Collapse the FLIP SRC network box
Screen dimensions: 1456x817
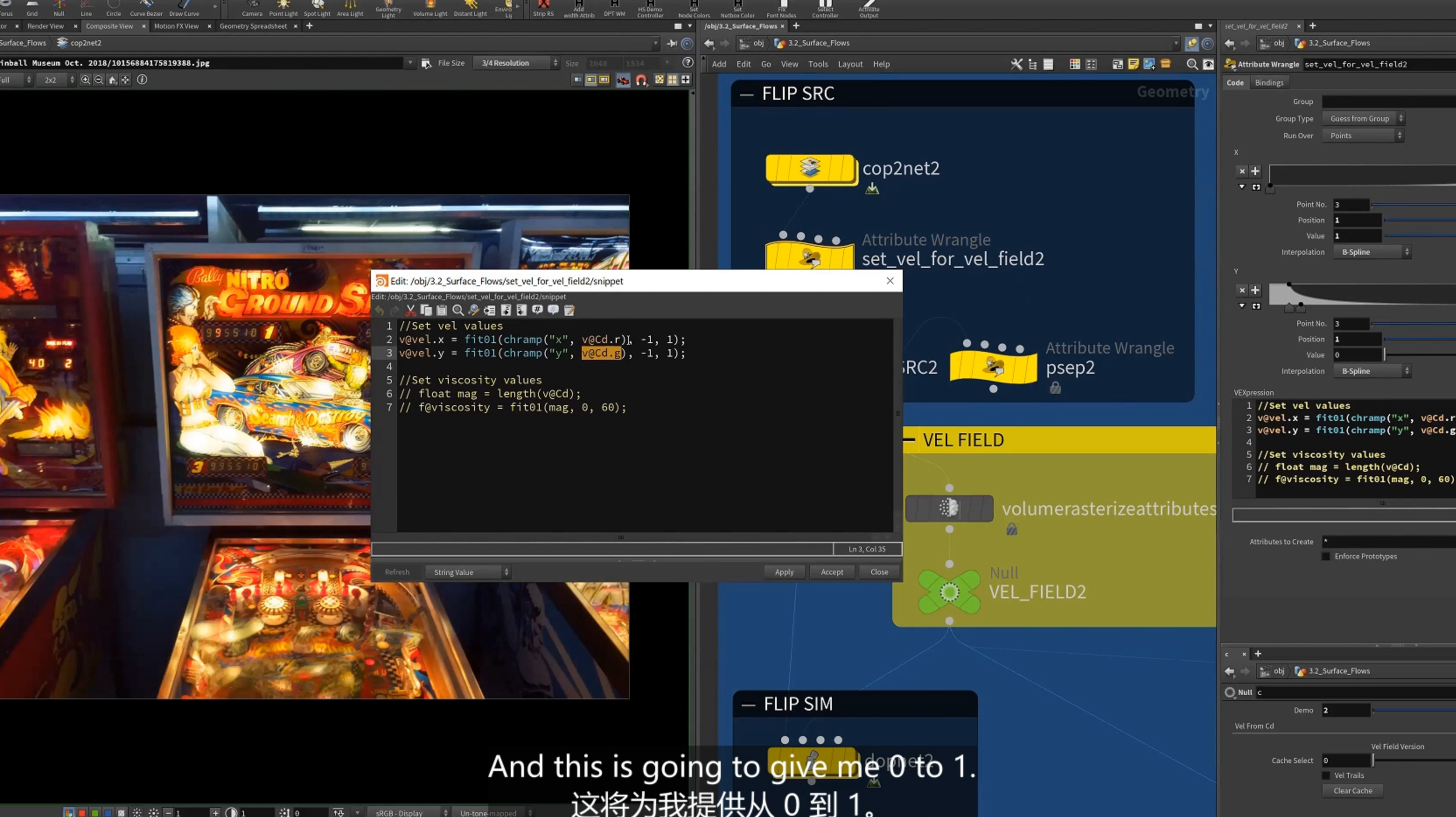(747, 95)
